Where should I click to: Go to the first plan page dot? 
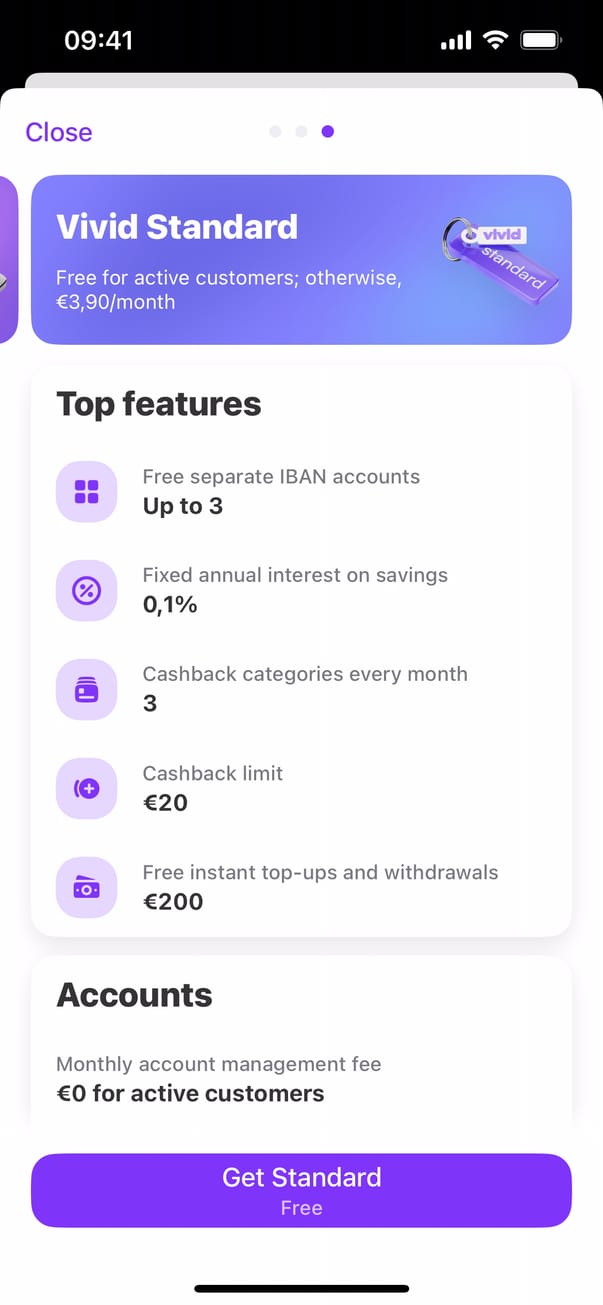click(275, 132)
